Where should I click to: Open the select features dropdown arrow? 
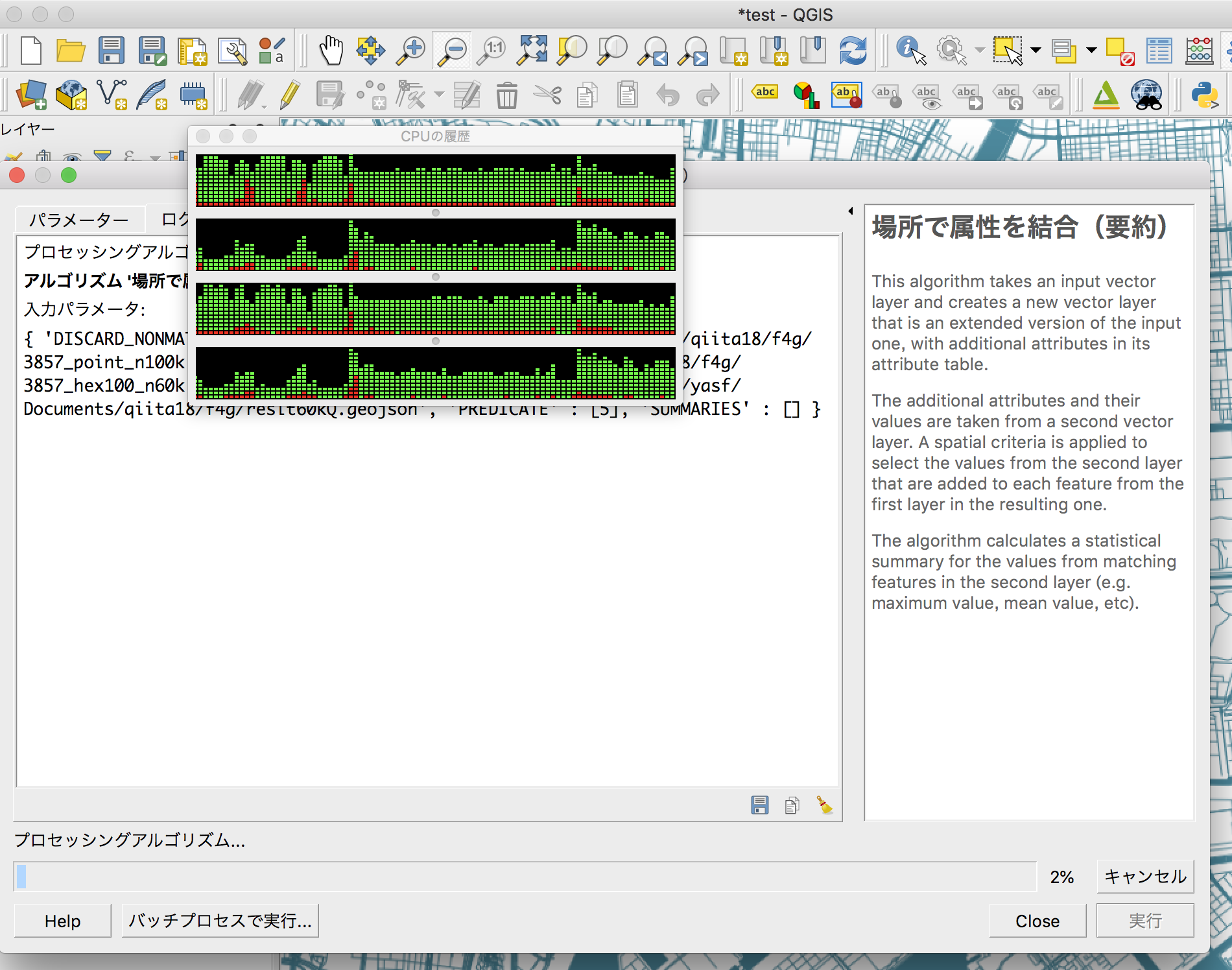pyautogui.click(x=1035, y=51)
